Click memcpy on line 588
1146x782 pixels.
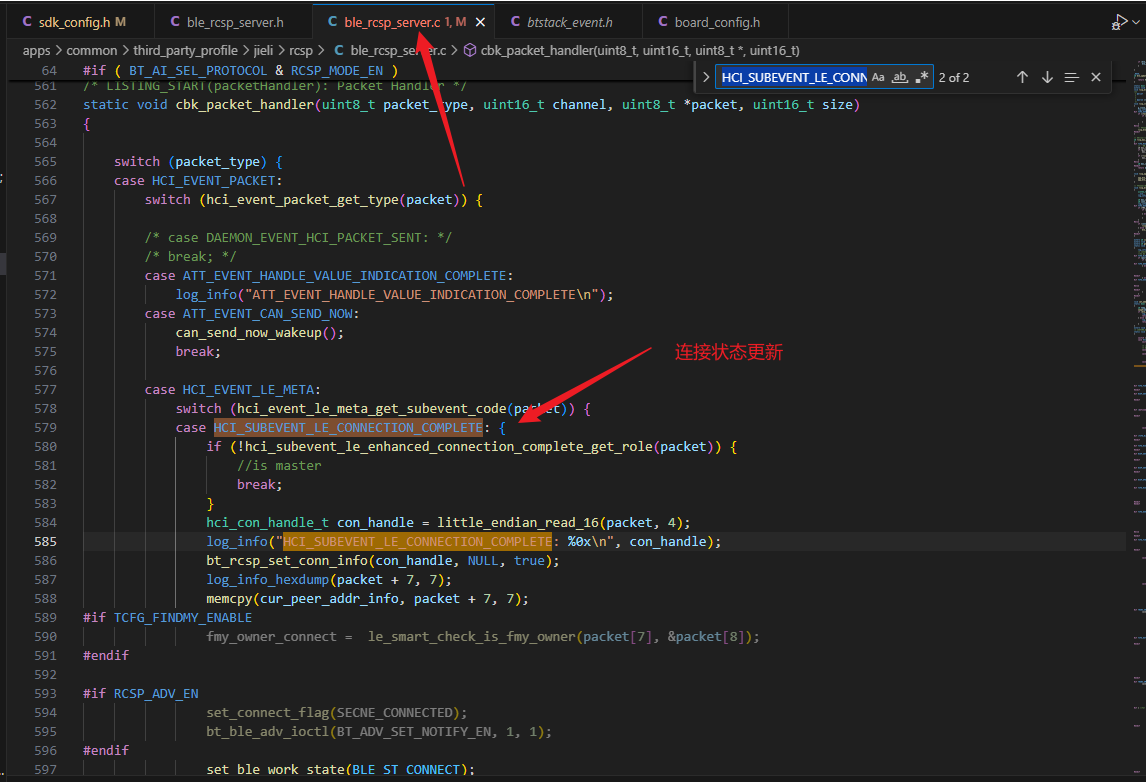[x=229, y=599]
